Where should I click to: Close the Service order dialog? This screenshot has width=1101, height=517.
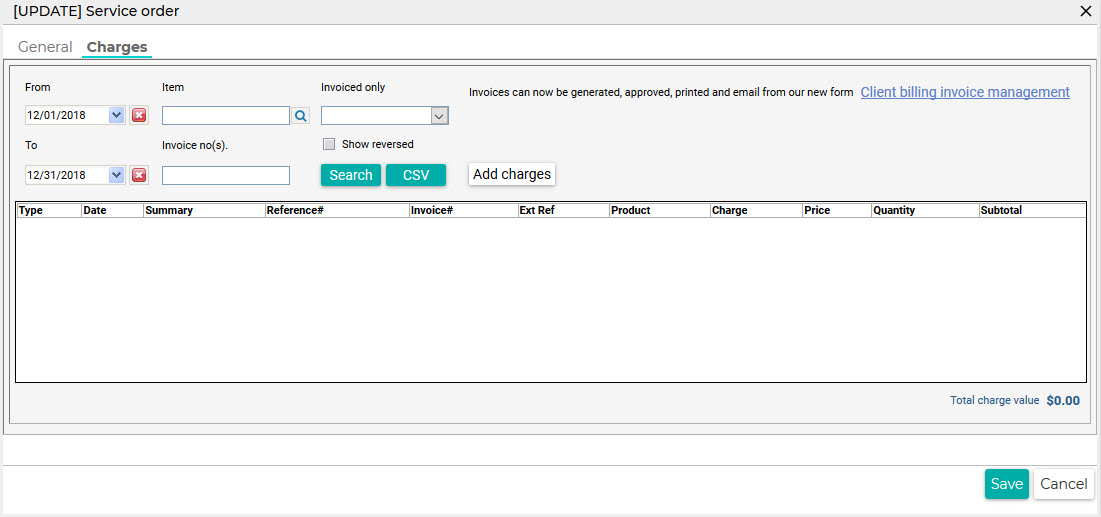pos(1085,10)
